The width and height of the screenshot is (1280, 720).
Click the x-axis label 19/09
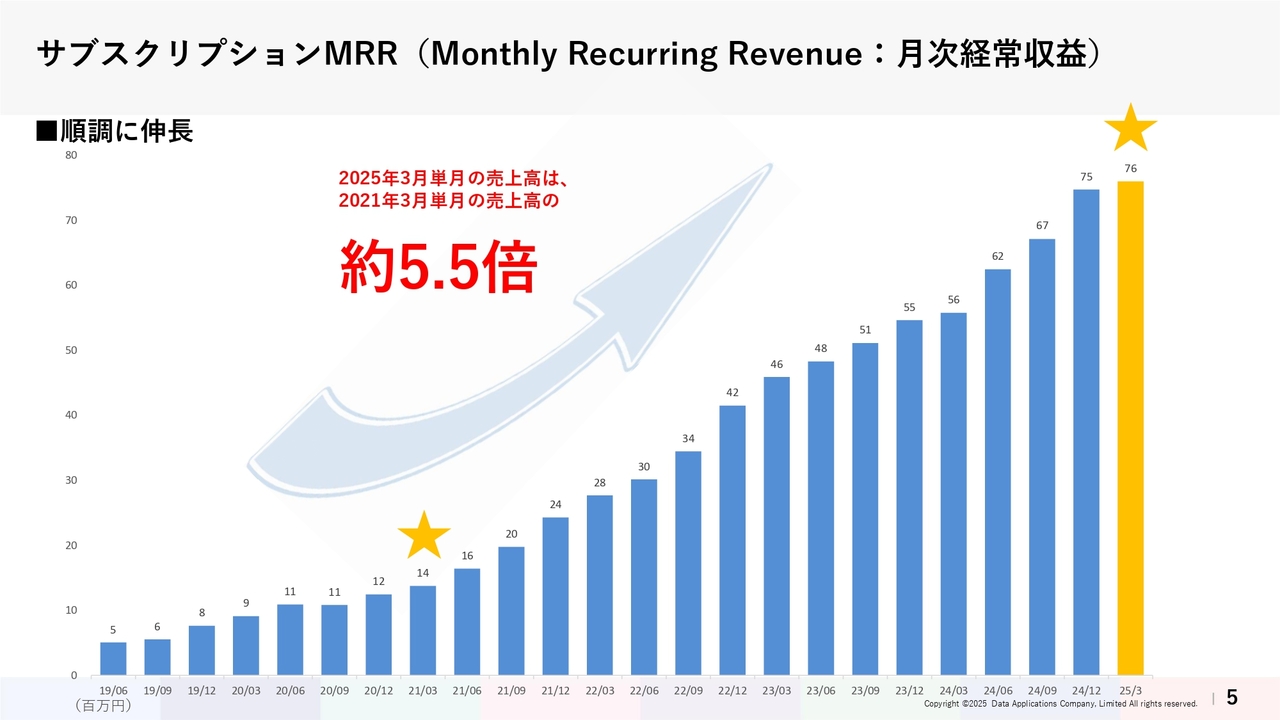click(157, 689)
